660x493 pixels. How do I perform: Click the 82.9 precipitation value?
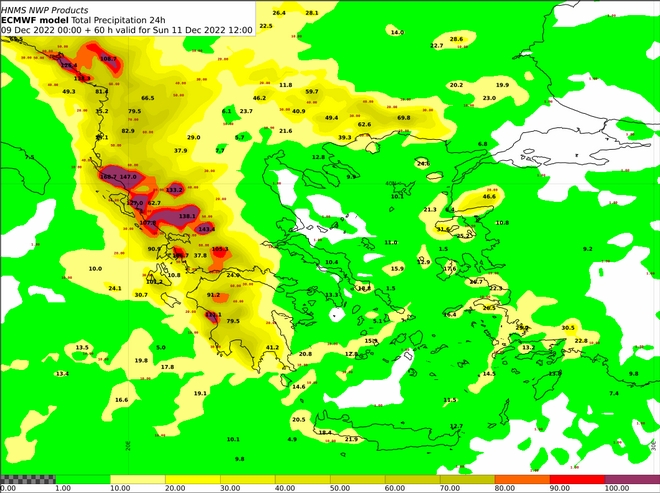tap(127, 131)
